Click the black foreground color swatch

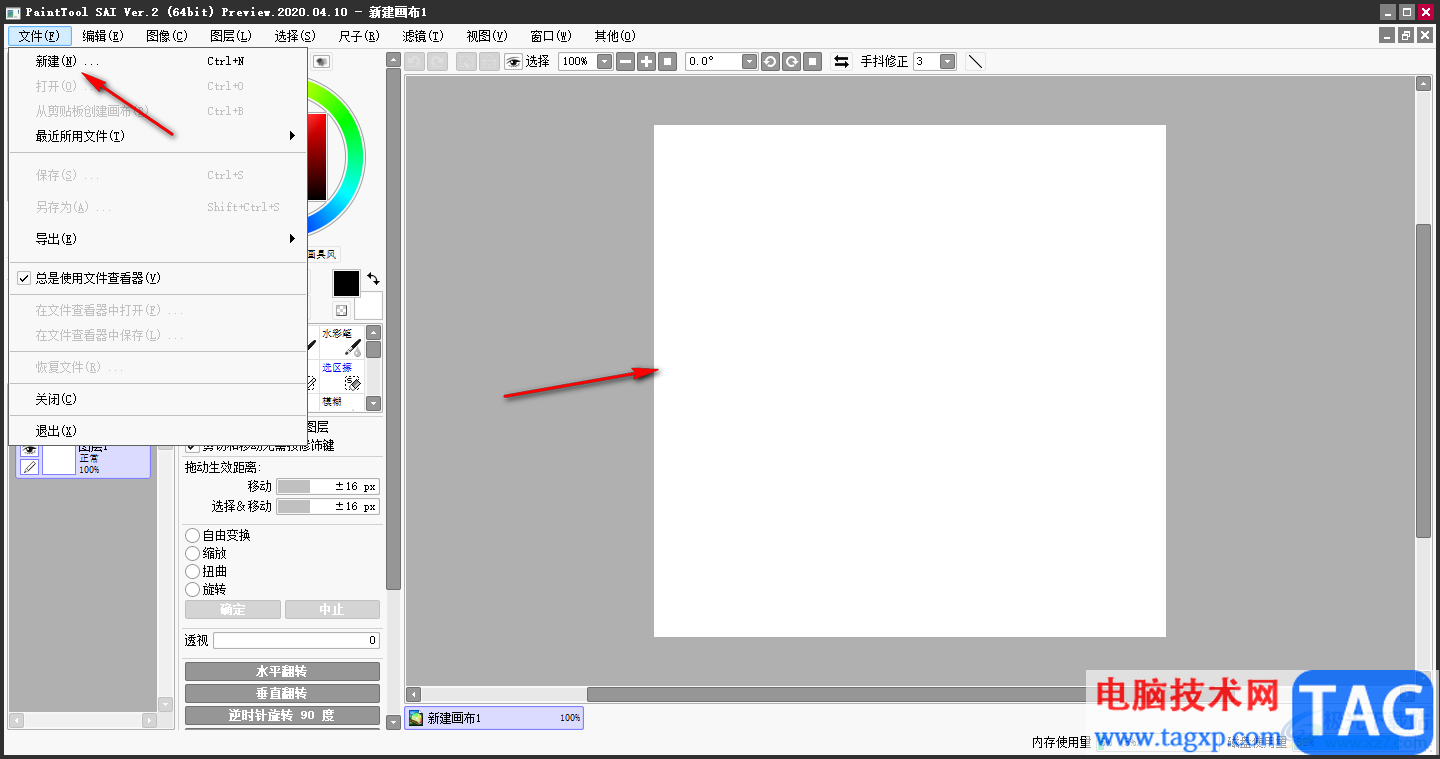click(x=347, y=283)
